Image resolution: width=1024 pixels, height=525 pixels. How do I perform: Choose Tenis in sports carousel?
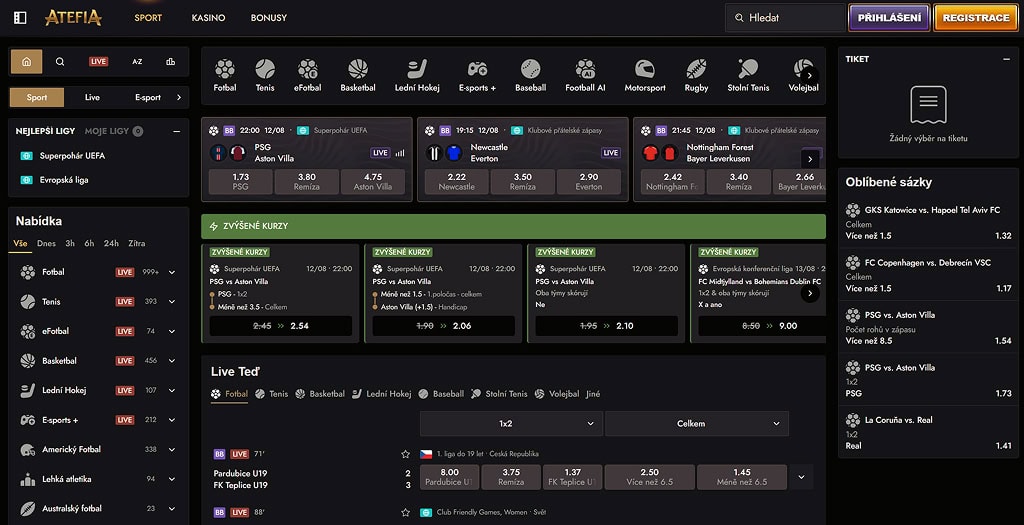point(265,75)
